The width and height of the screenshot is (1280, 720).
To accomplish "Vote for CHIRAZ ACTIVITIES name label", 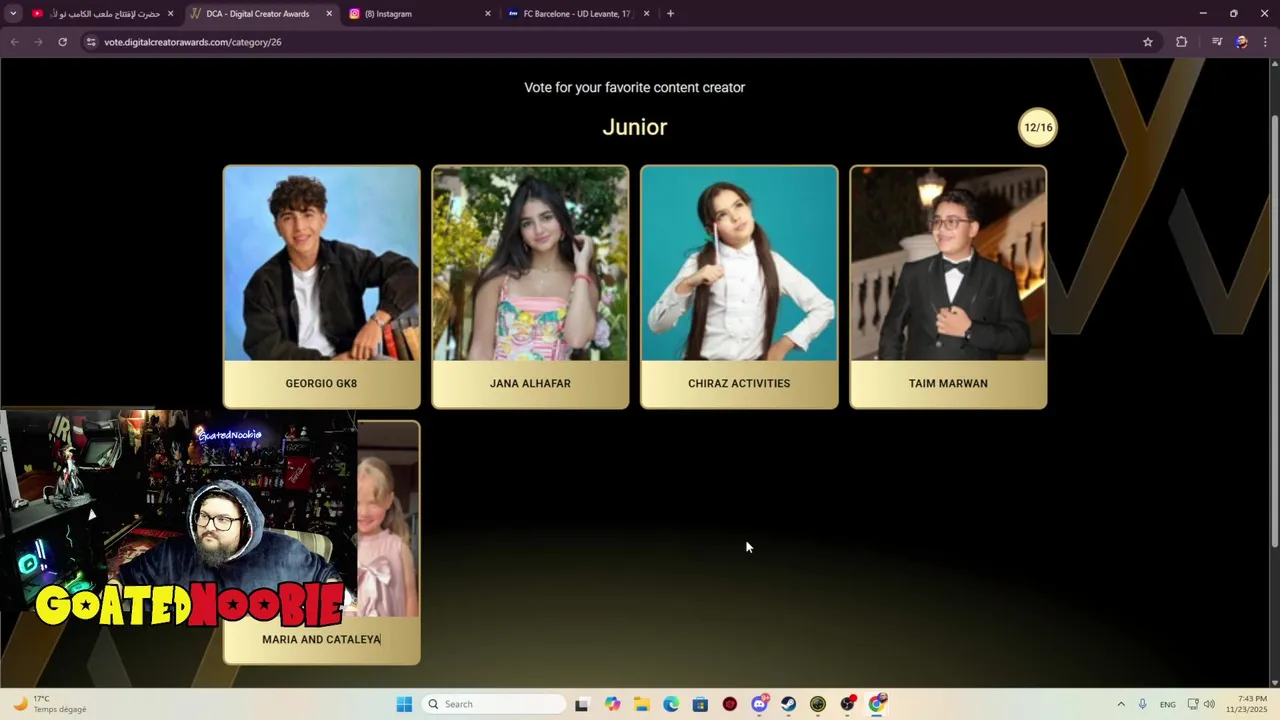I will (739, 383).
